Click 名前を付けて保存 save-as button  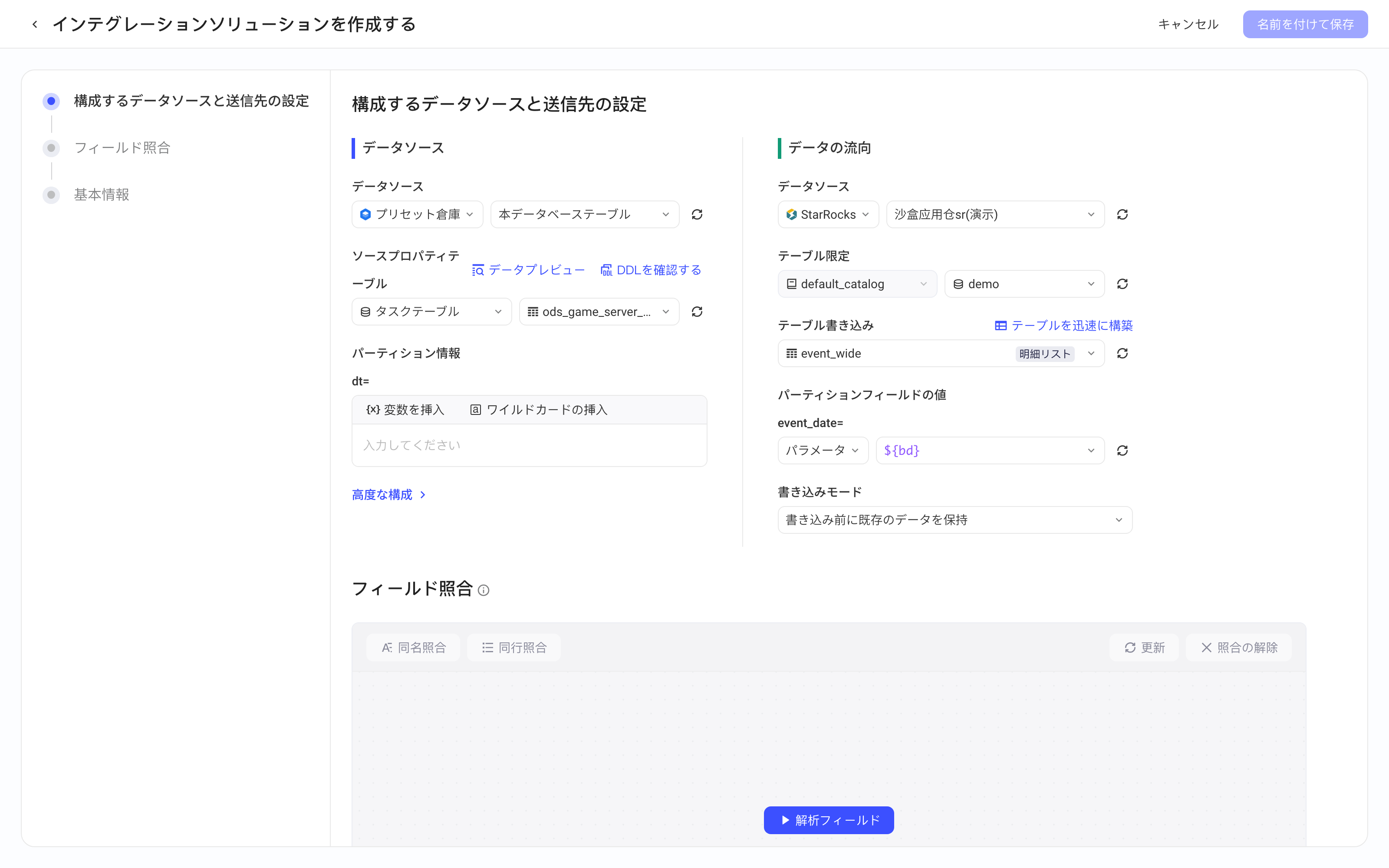tap(1305, 24)
